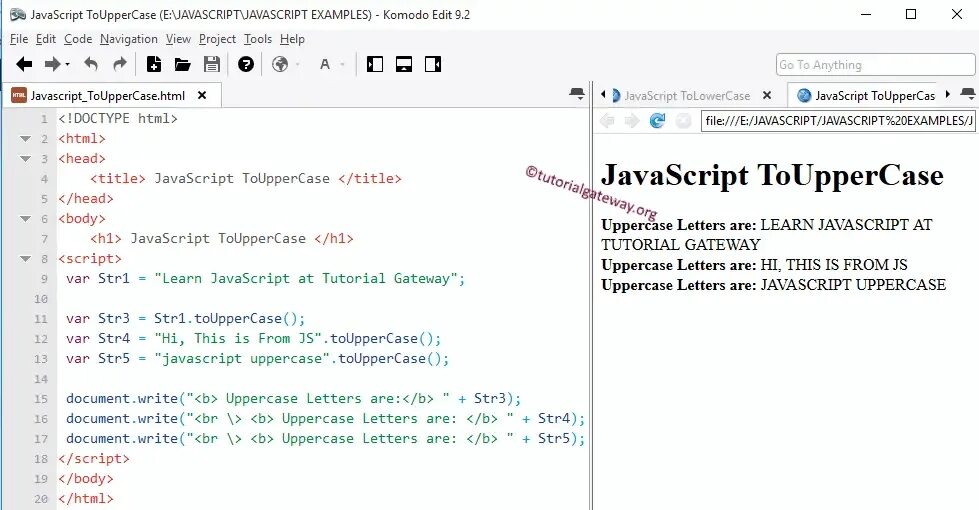The image size is (979, 510).
Task: Select the Javascript_ToUpperCase.html editor tab
Action: click(x=107, y=96)
